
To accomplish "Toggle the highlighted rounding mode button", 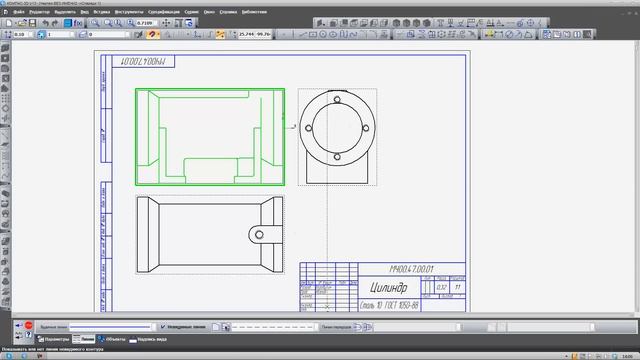I will [x=220, y=35].
